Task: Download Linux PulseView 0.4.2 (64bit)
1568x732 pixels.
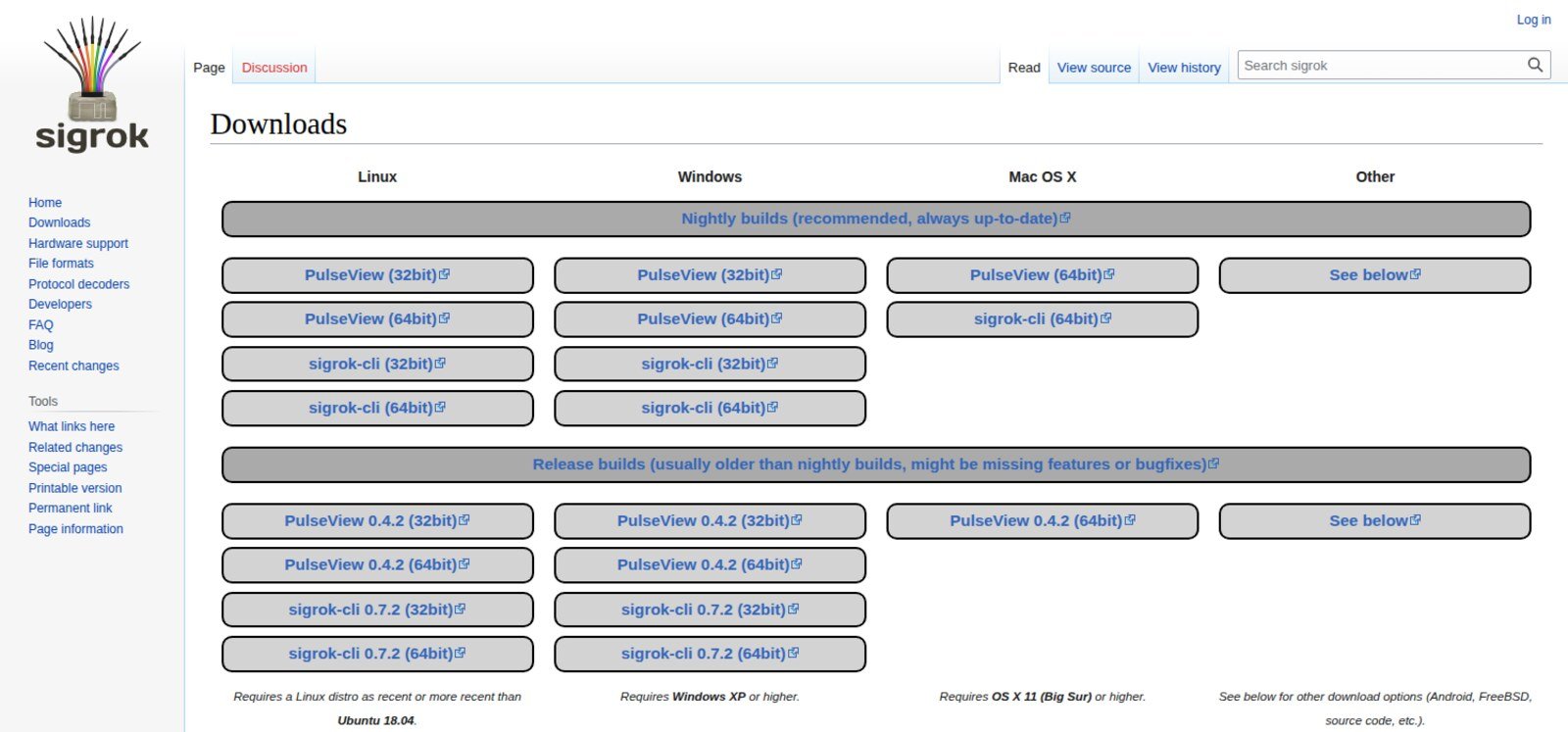Action: point(377,565)
